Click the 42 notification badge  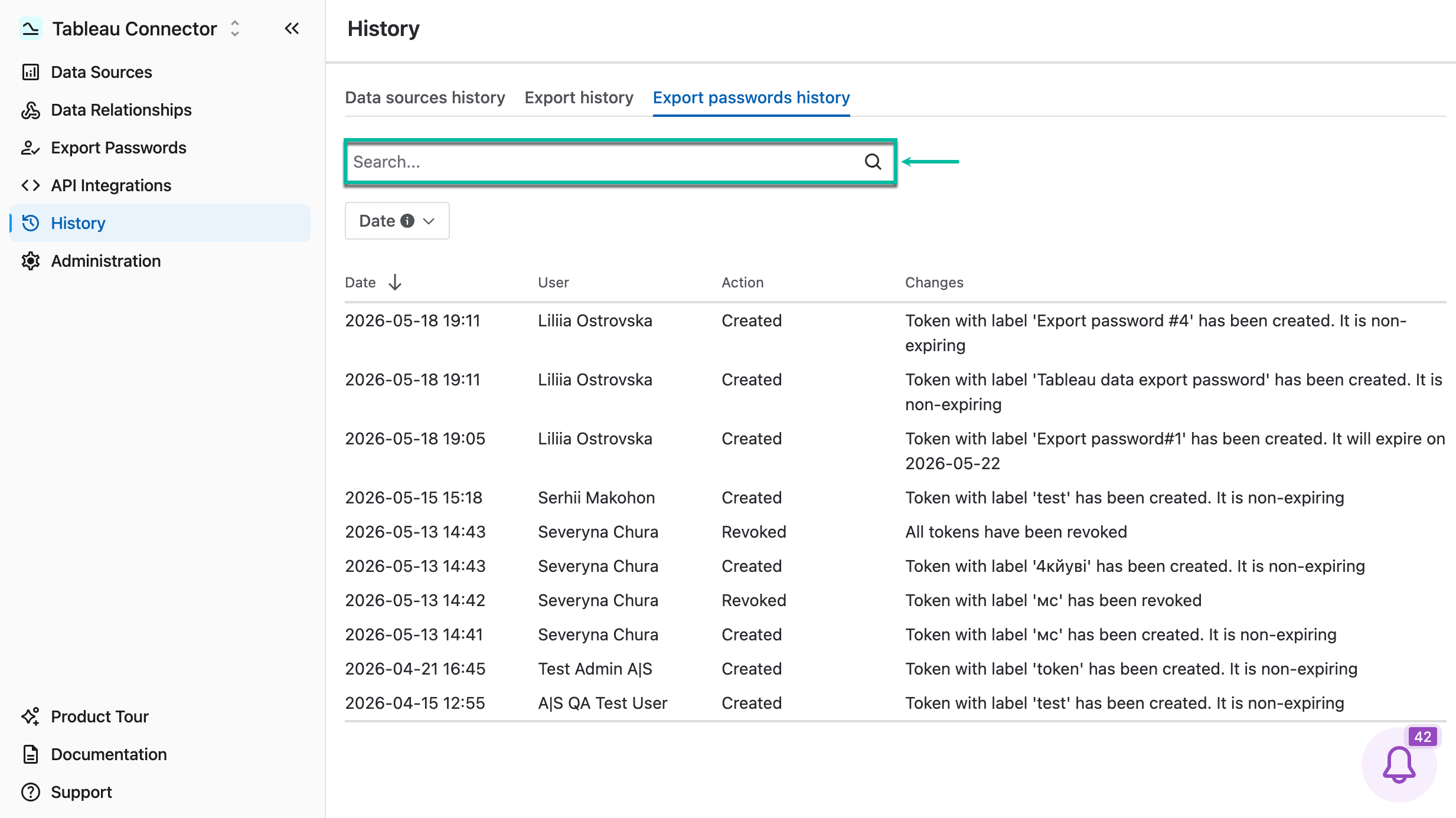[1422, 737]
